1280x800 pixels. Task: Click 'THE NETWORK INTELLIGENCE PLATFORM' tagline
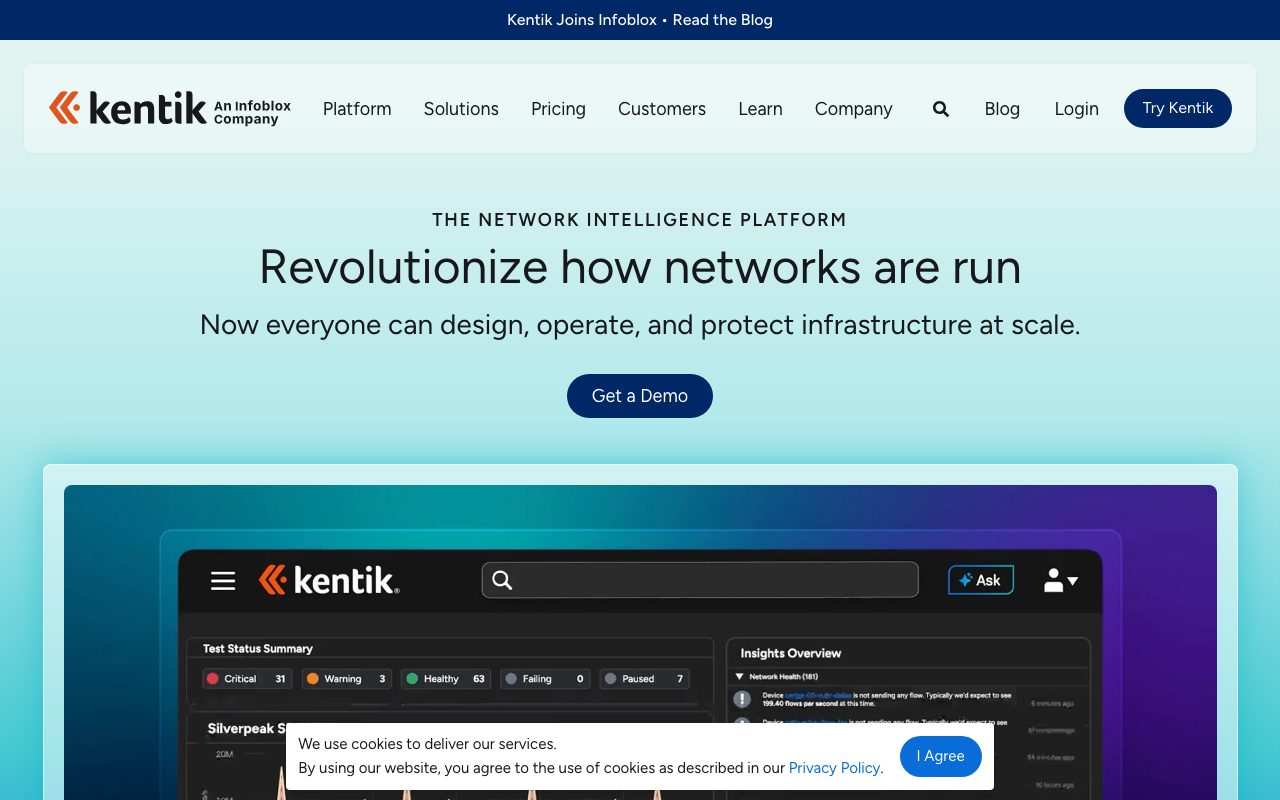tap(640, 220)
